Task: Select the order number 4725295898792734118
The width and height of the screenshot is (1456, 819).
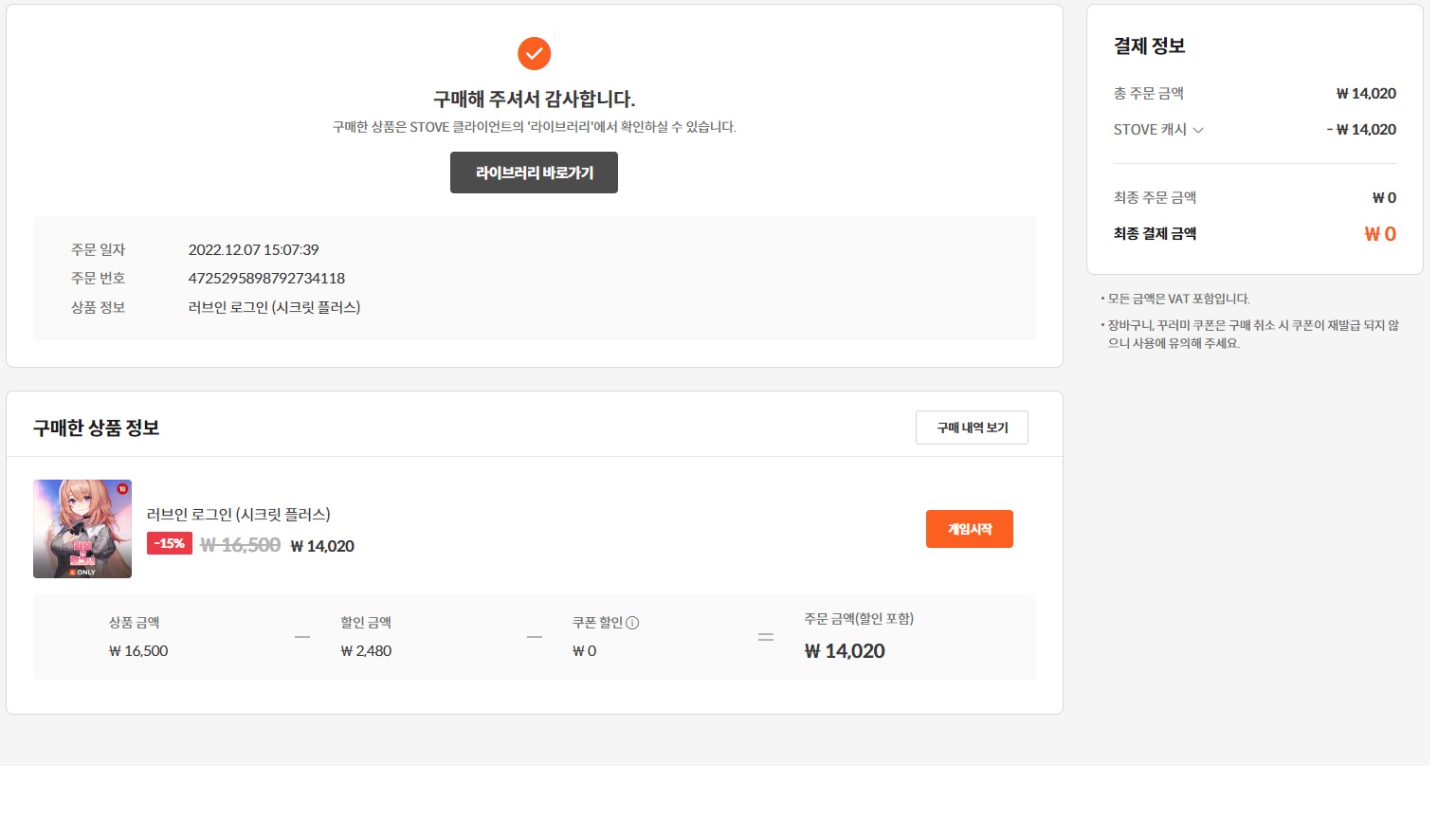Action: point(266,278)
